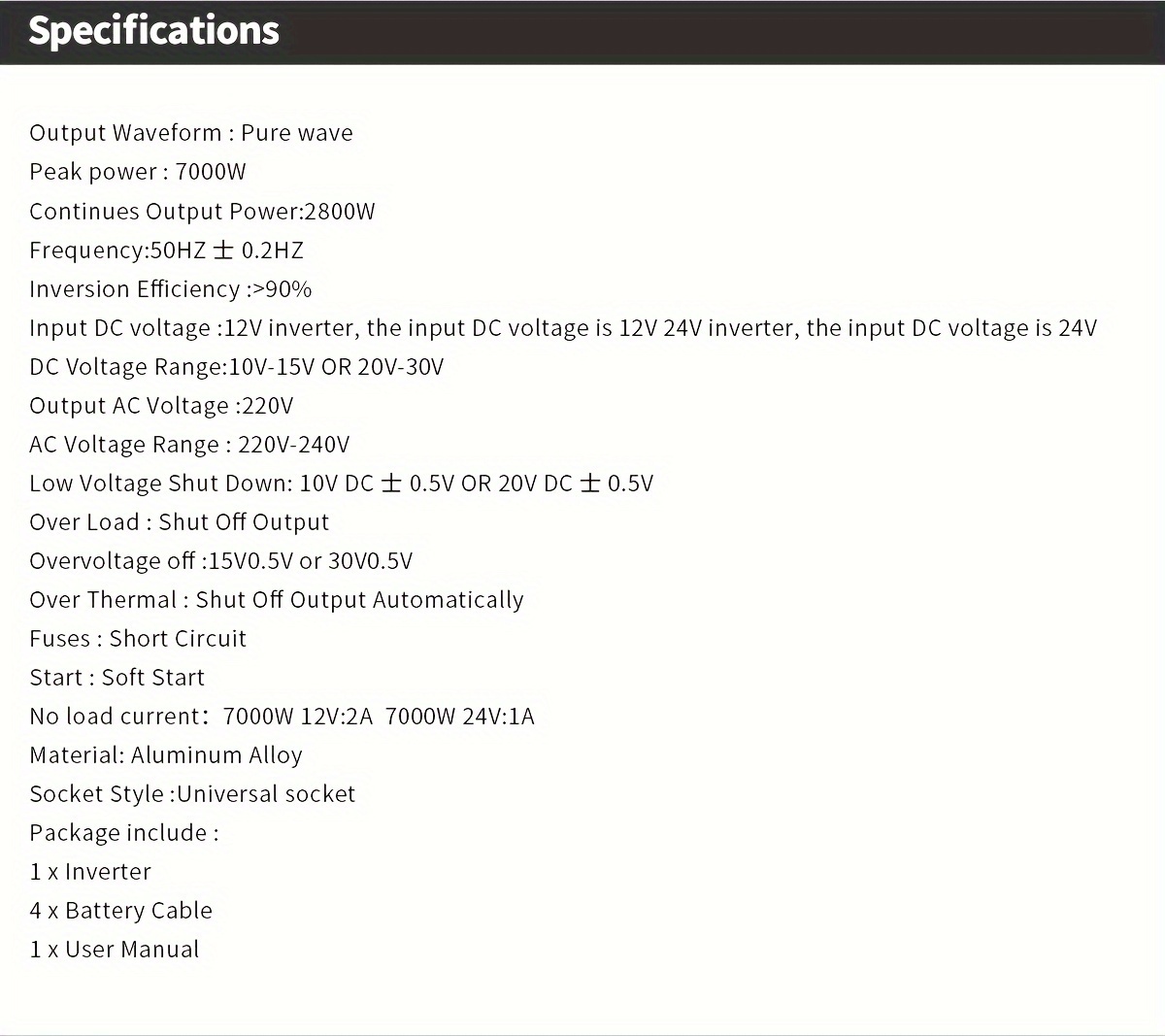Click the Over Thermal protection line
Viewport: 1165px width, 1036px height.
coord(277,600)
